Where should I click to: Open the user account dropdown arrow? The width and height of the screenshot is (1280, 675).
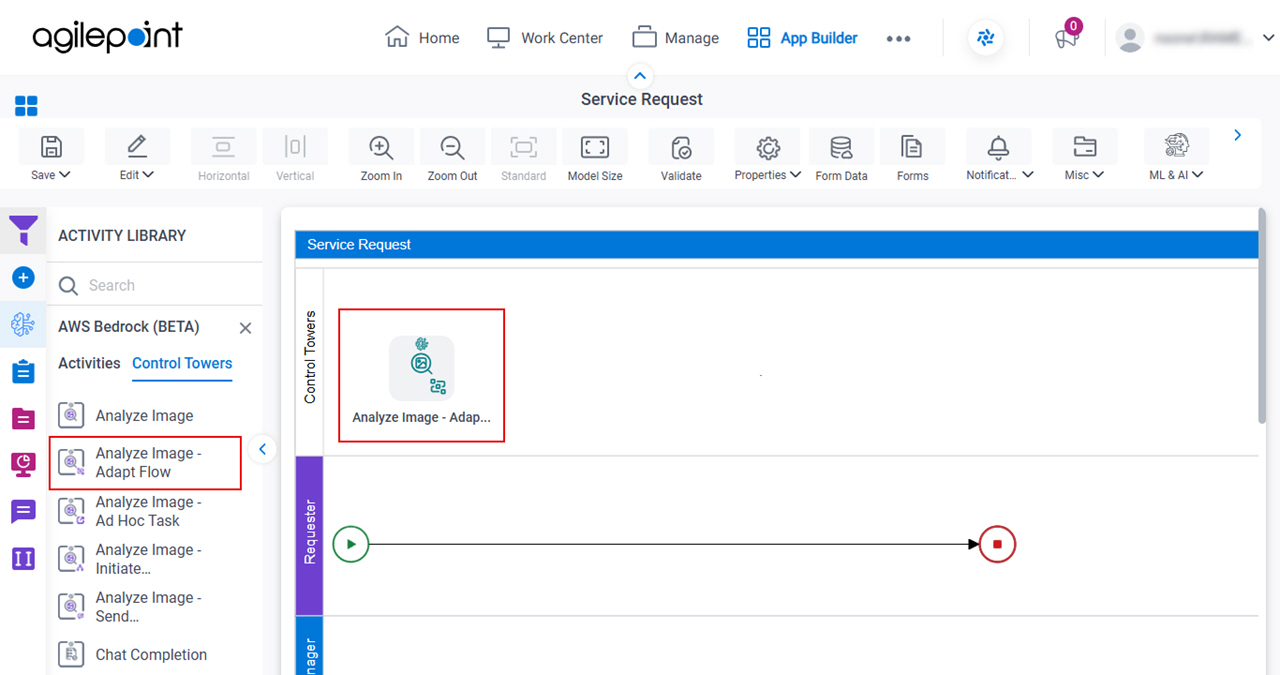1269,38
